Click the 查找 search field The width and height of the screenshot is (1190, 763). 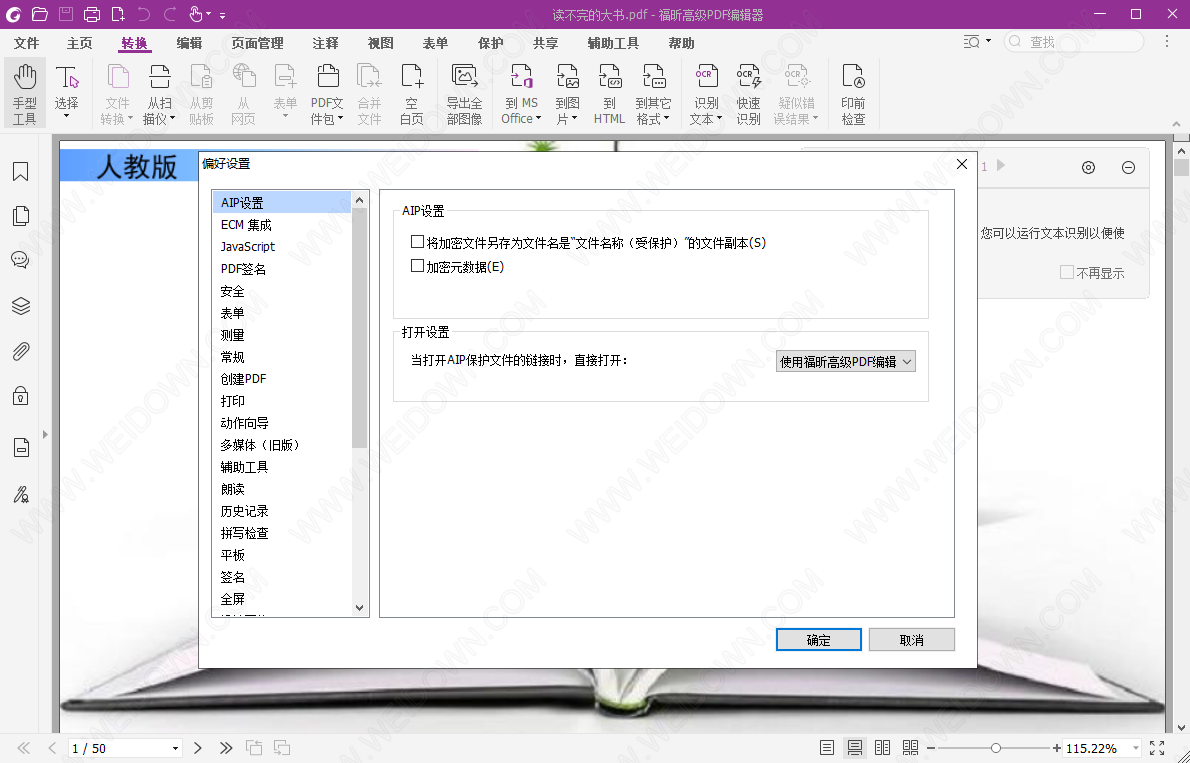[x=1073, y=42]
